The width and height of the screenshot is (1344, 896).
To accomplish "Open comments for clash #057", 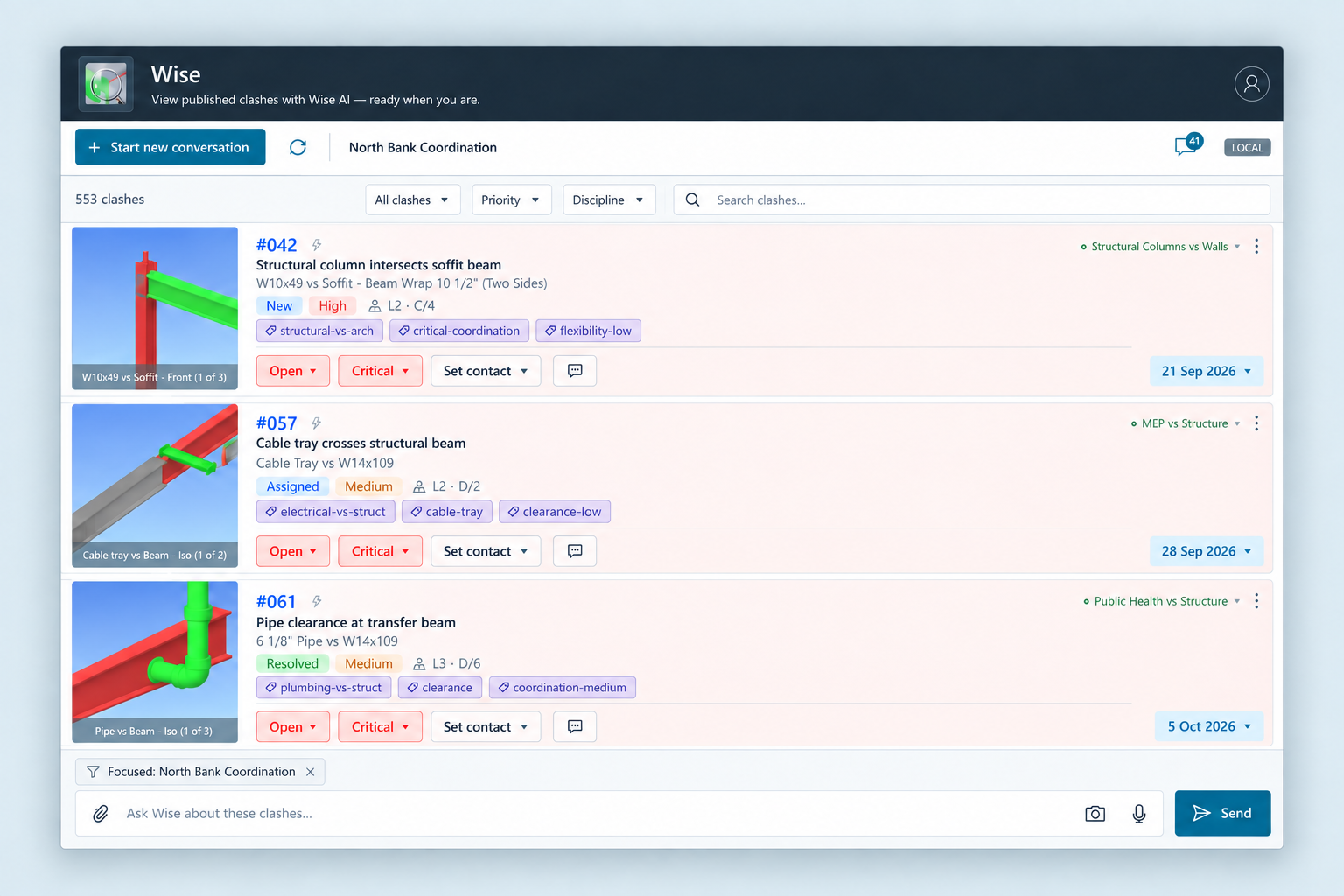I will click(575, 551).
